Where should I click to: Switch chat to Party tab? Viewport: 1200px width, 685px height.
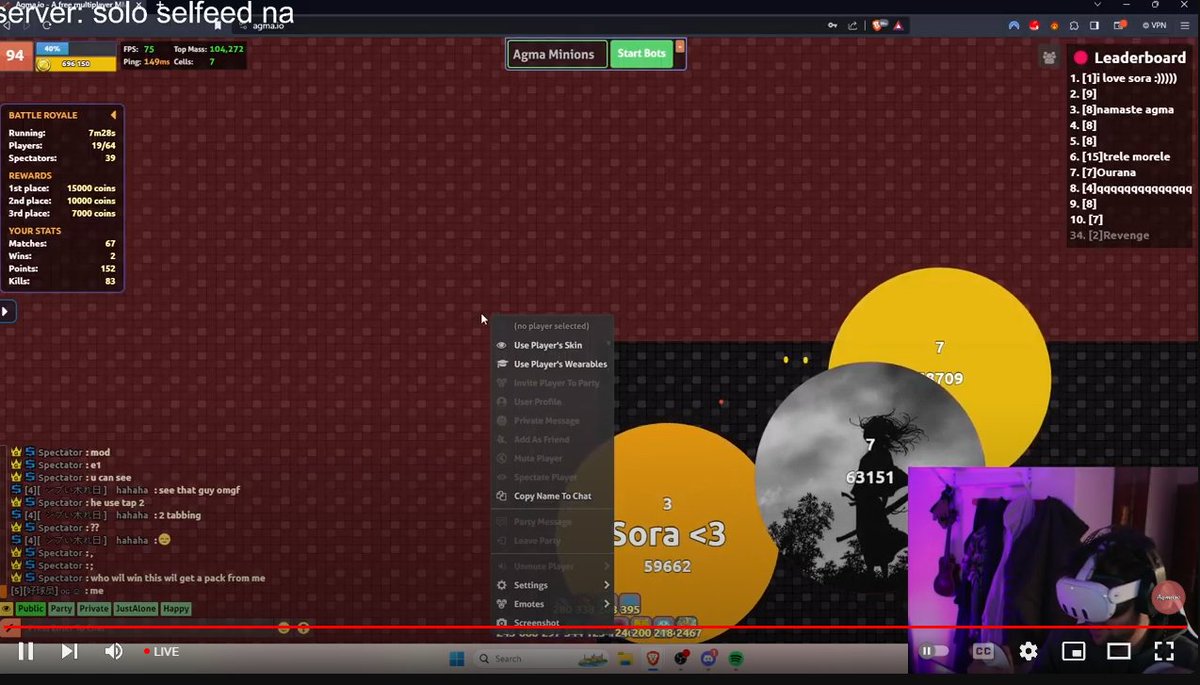pos(61,608)
